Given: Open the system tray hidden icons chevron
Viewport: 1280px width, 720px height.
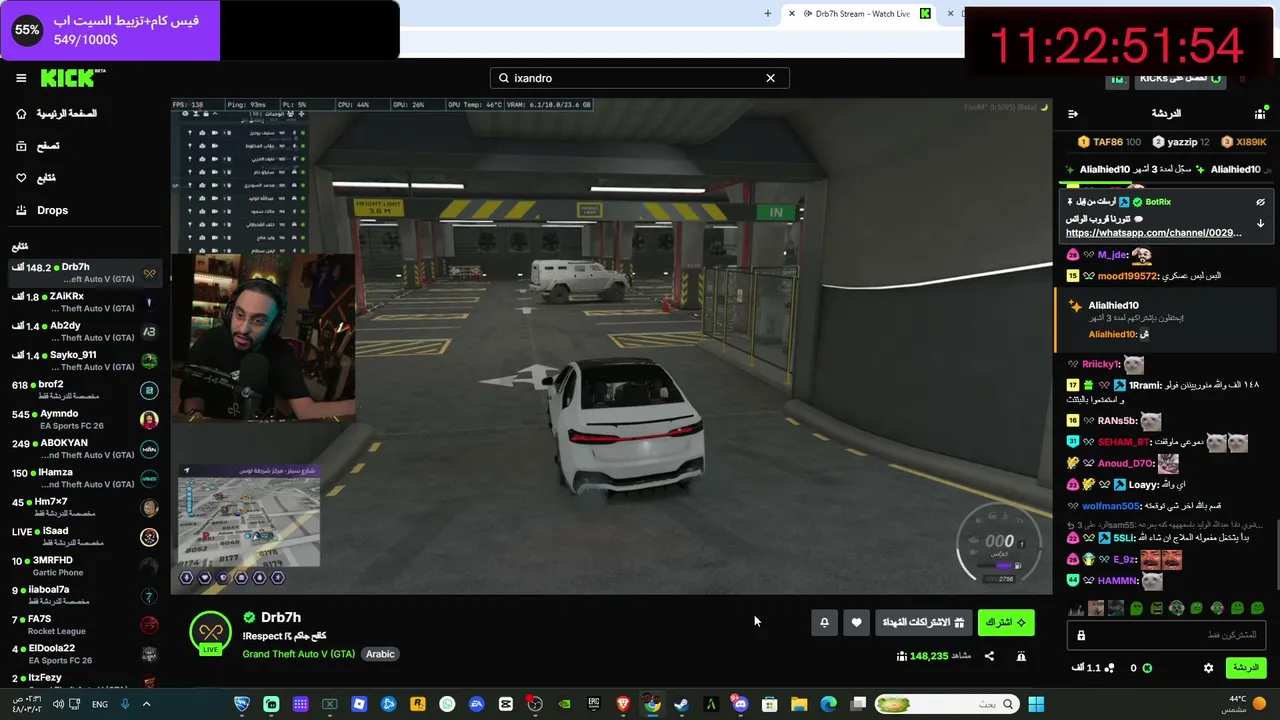Looking at the screenshot, I should click(146, 704).
